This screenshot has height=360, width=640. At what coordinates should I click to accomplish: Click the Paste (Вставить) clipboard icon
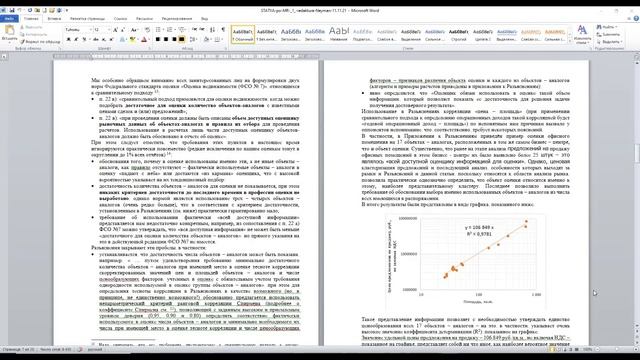click(9, 31)
